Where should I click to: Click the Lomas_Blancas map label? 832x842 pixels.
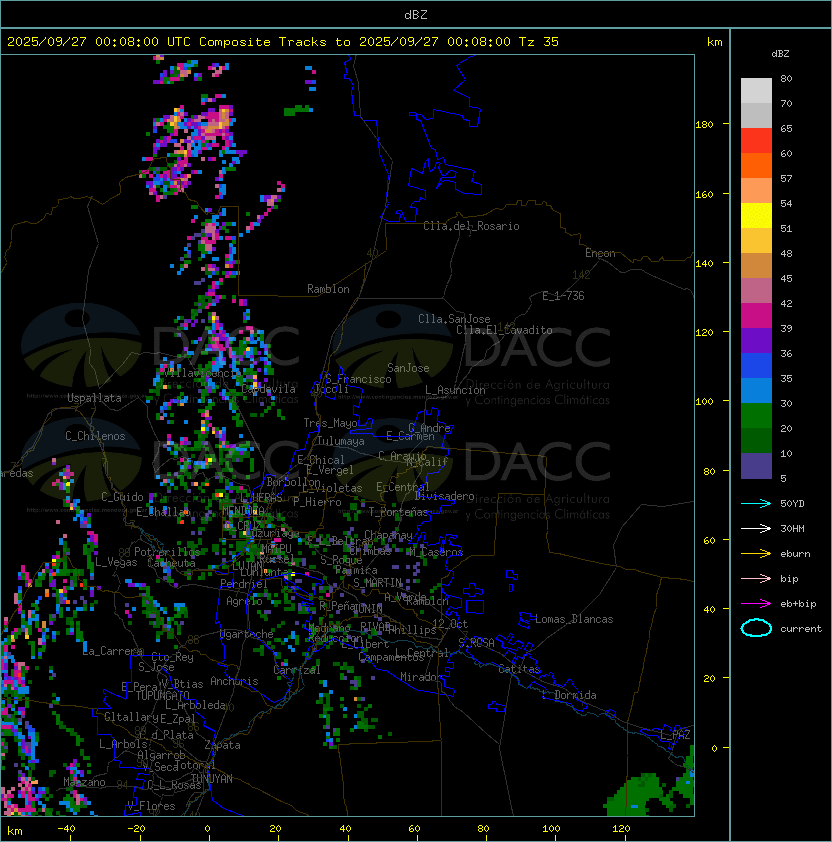point(574,619)
